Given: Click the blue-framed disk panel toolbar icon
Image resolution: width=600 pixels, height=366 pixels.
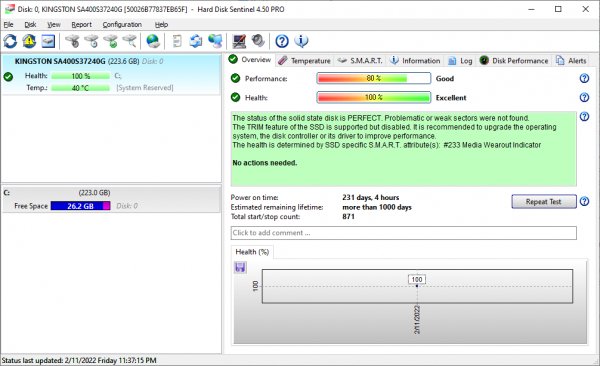Looking at the screenshot, I should pyautogui.click(x=48, y=41).
